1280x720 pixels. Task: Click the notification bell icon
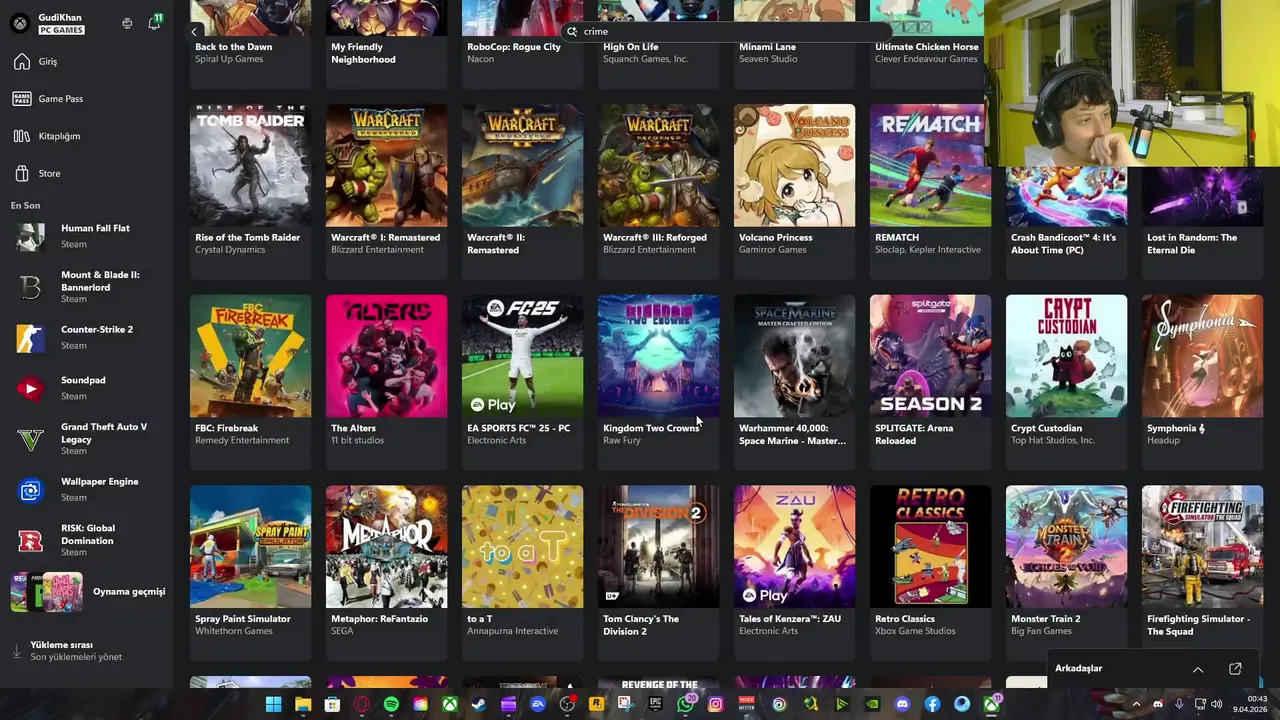pyautogui.click(x=154, y=22)
